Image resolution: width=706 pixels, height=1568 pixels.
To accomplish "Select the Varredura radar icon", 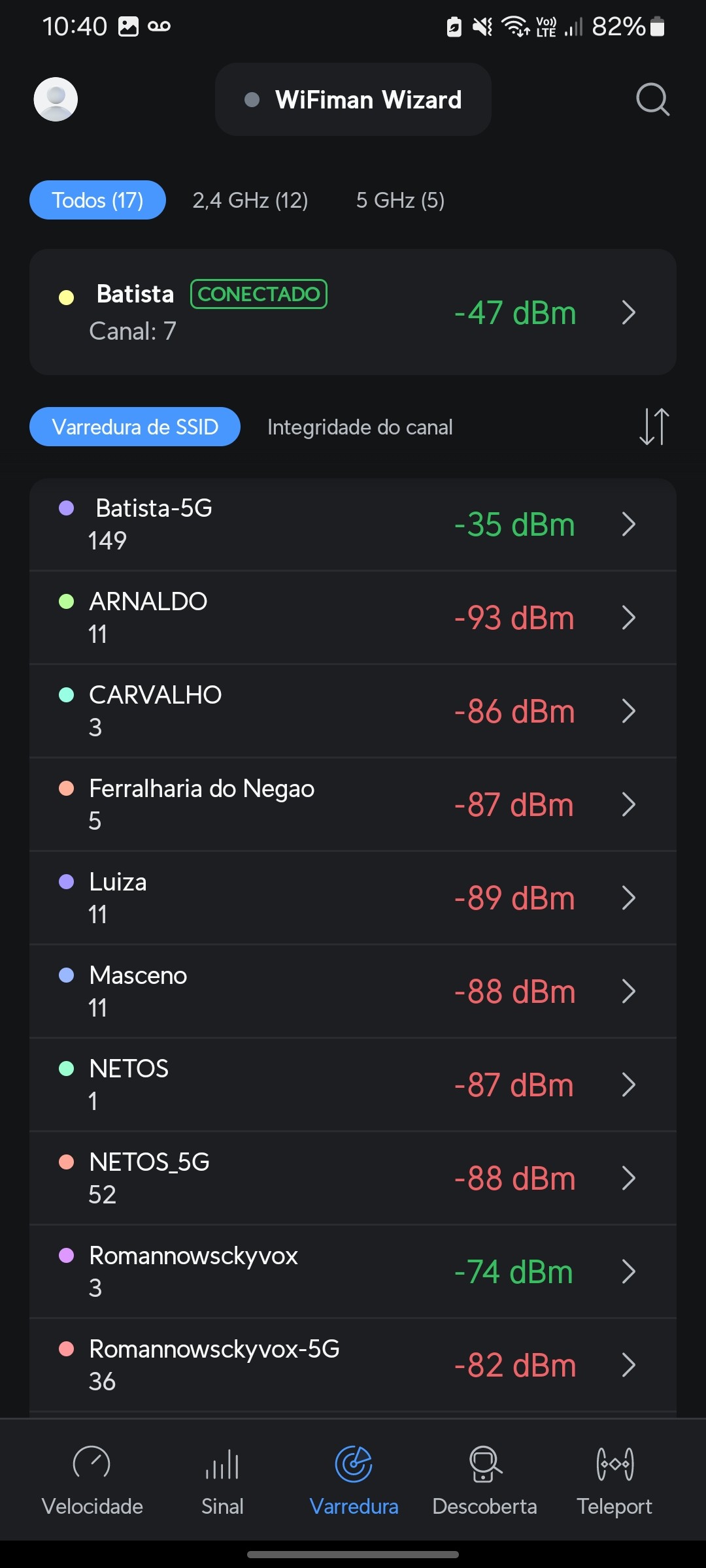I will pyautogui.click(x=354, y=1463).
